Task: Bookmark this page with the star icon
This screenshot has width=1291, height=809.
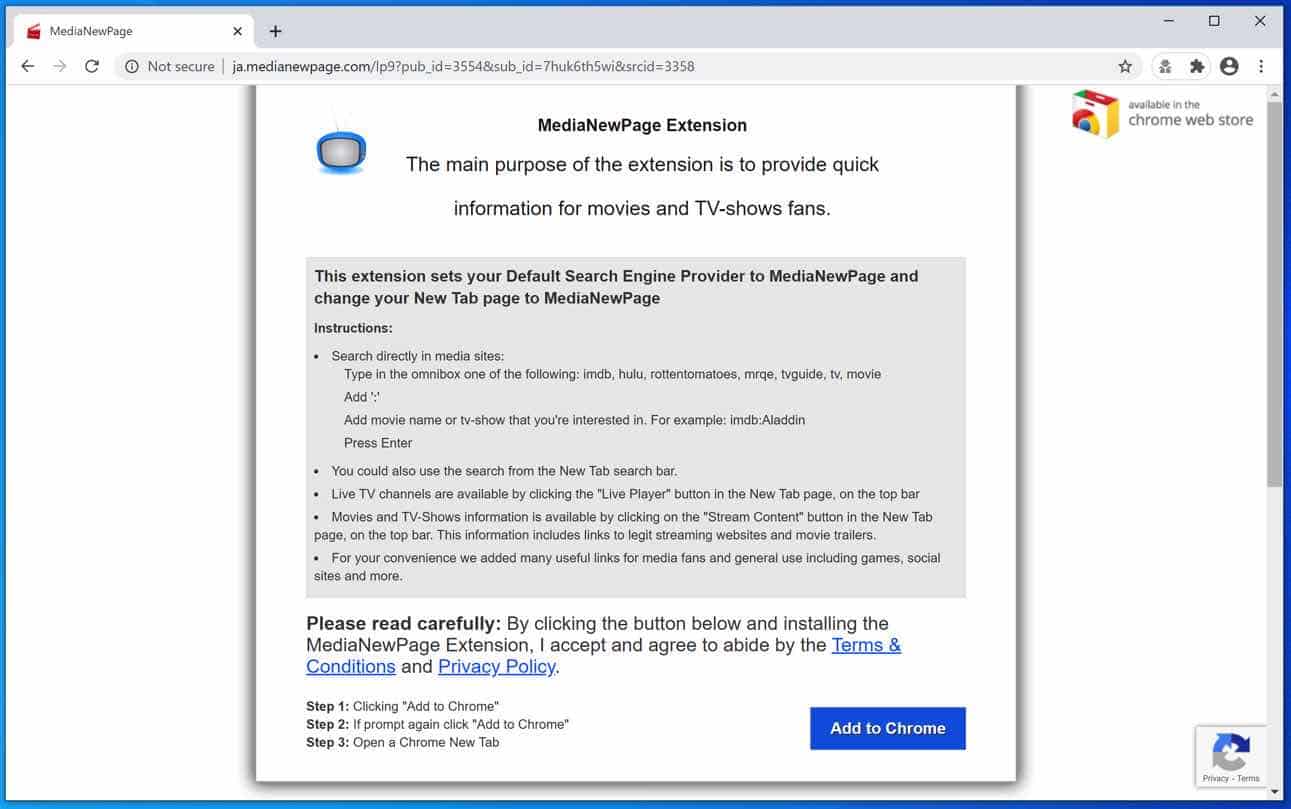Action: 1125,66
